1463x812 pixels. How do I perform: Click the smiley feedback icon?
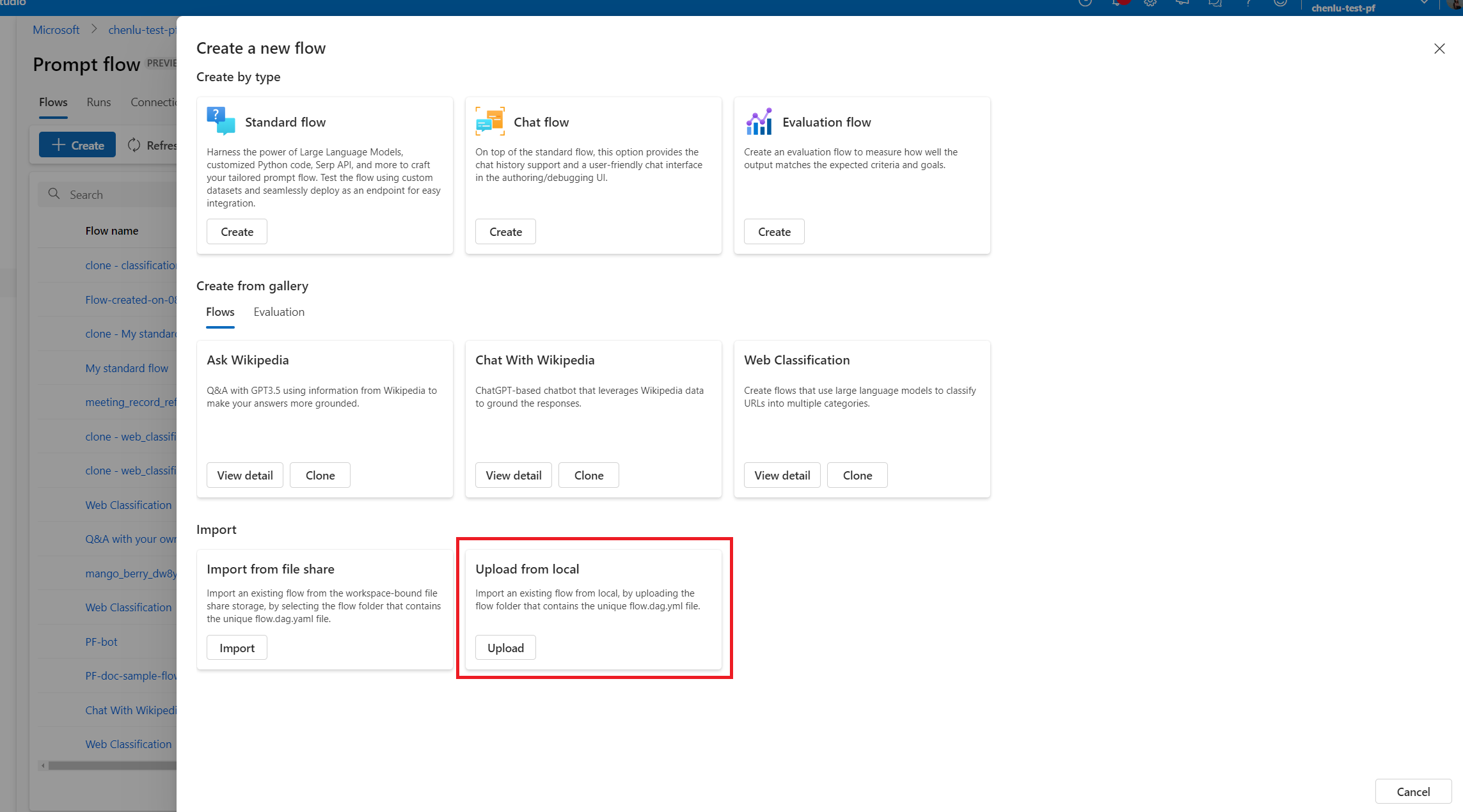(1280, 3)
